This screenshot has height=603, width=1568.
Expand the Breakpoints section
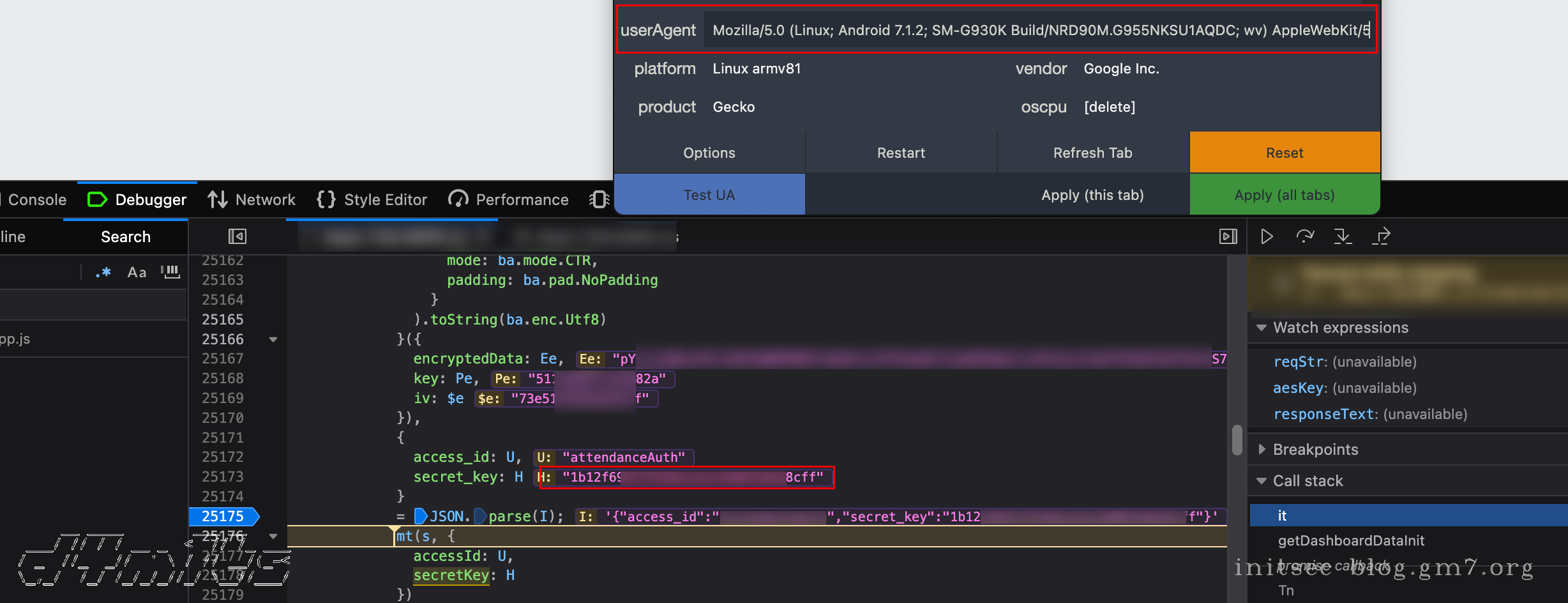[1262, 450]
